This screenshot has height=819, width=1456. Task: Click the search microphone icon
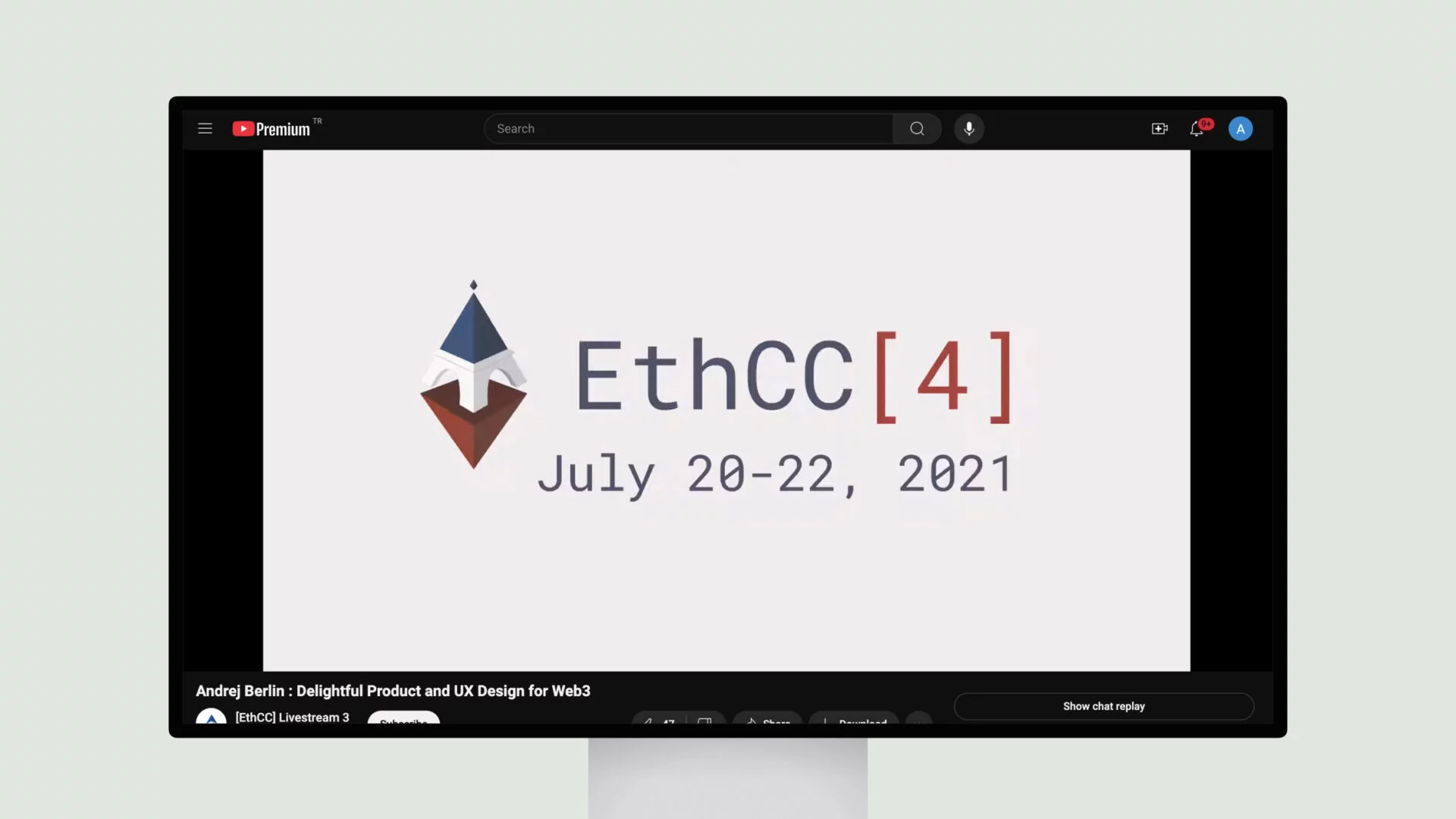969,127
